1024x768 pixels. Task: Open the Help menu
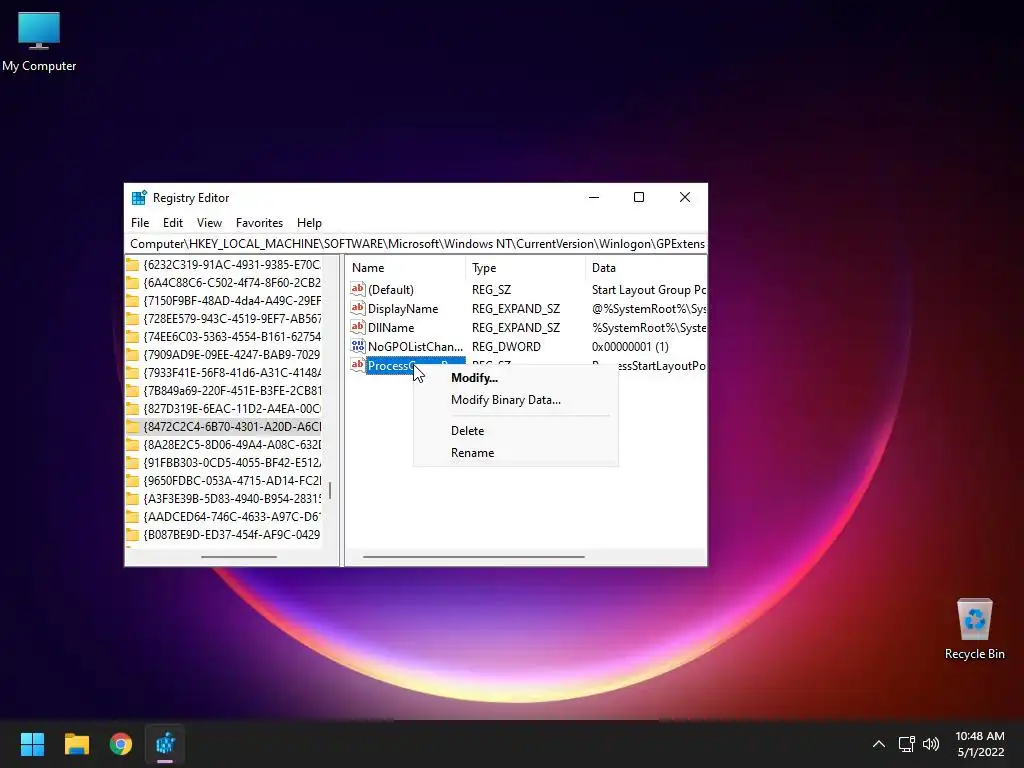tap(309, 223)
